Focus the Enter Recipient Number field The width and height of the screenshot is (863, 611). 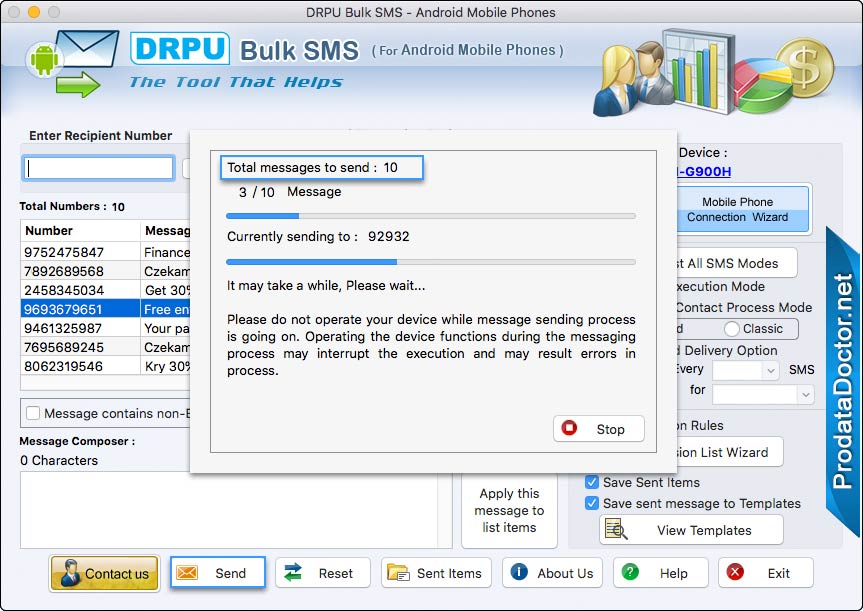pyautogui.click(x=99, y=168)
